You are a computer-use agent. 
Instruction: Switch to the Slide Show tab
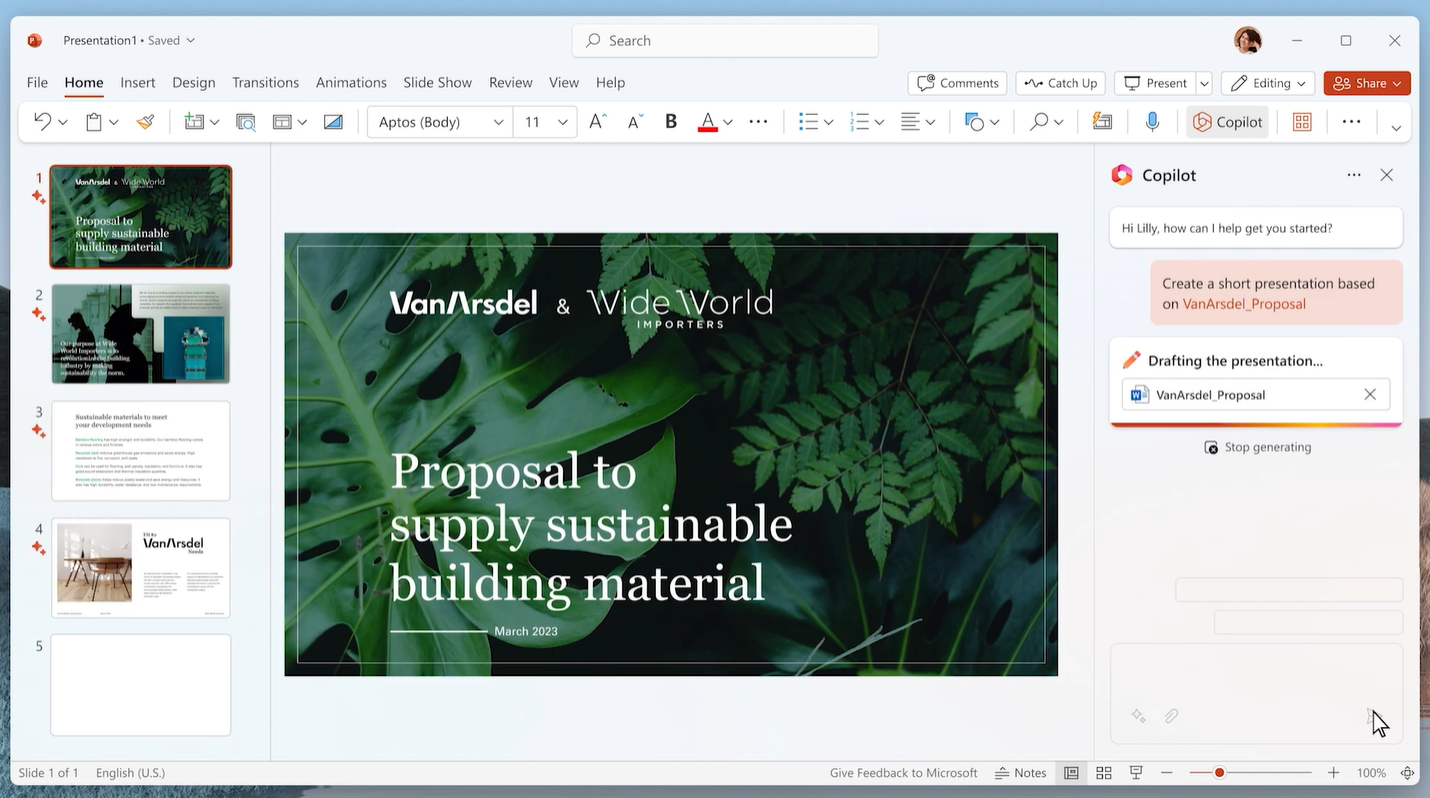pyautogui.click(x=437, y=83)
